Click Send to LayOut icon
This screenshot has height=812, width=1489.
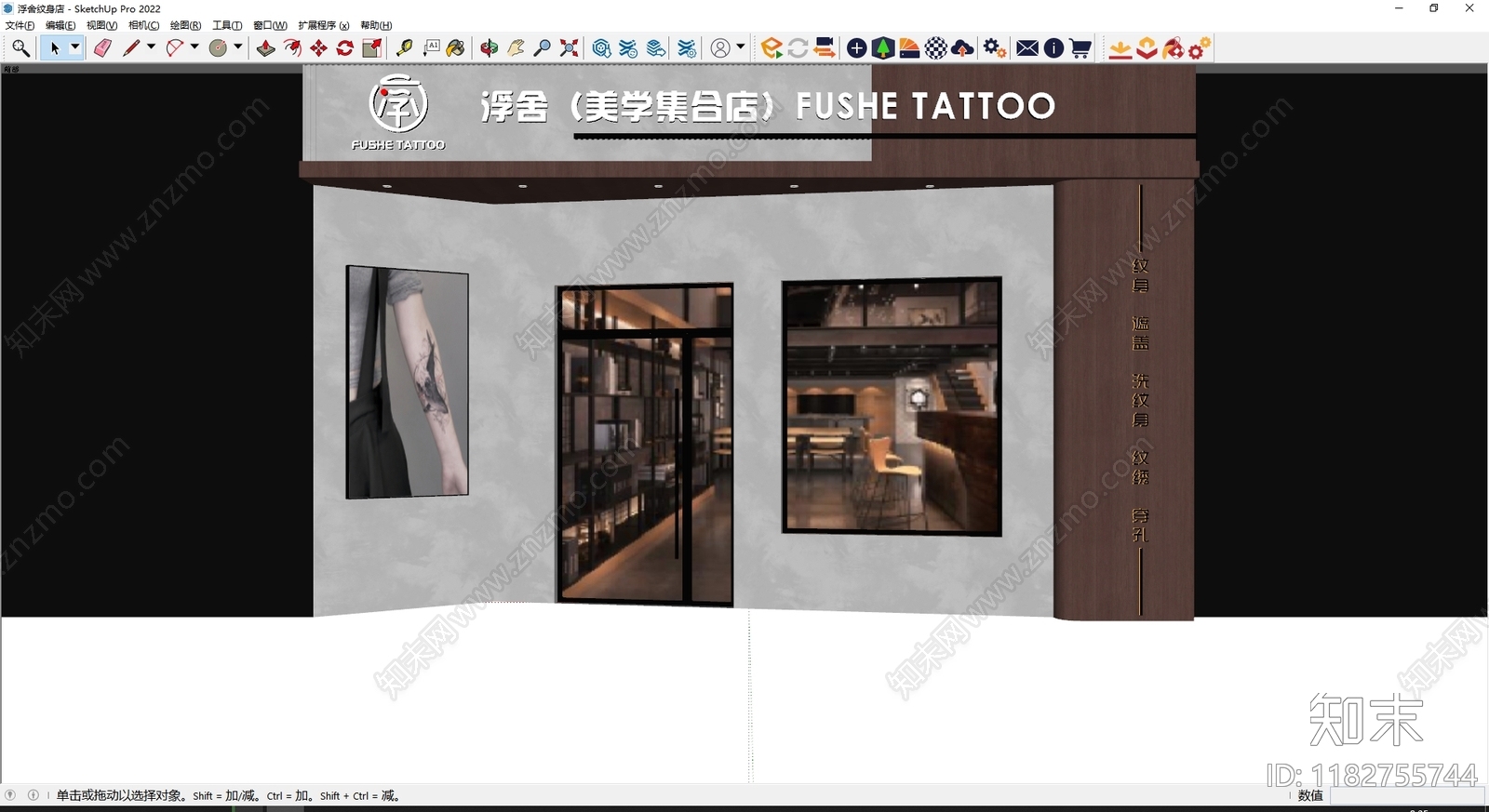coord(656,48)
